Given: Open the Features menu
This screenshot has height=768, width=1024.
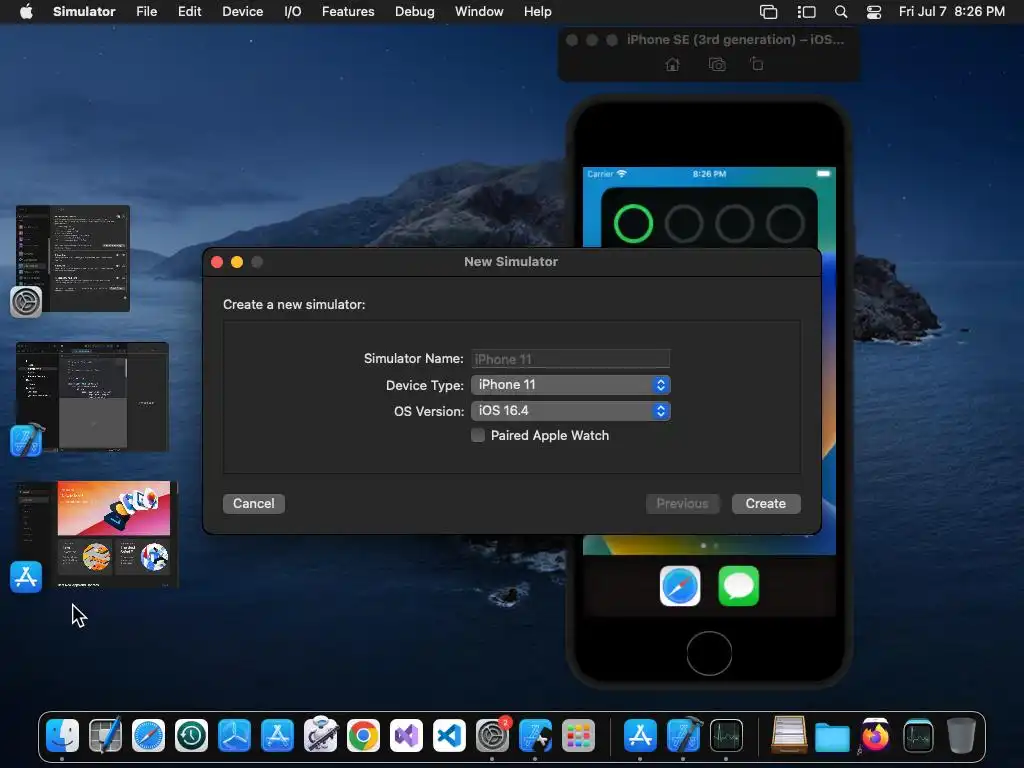Looking at the screenshot, I should click(x=348, y=12).
